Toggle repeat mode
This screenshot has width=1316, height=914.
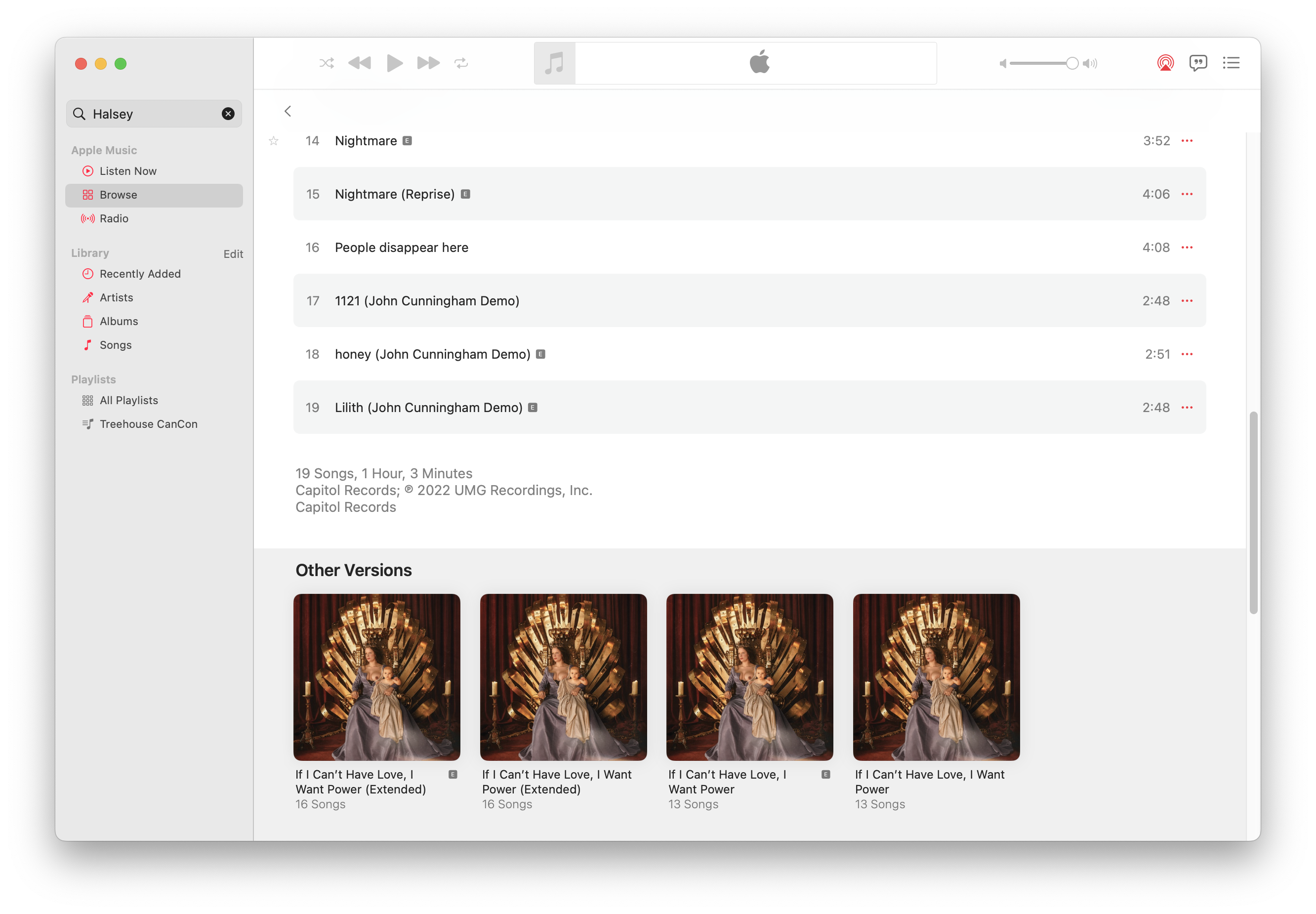[x=461, y=63]
